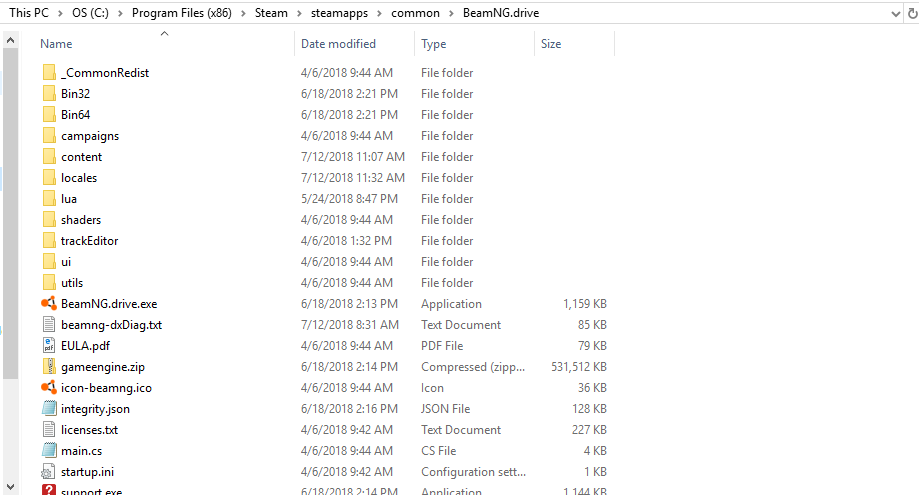Click the trackEditor folder icon

[49, 241]
